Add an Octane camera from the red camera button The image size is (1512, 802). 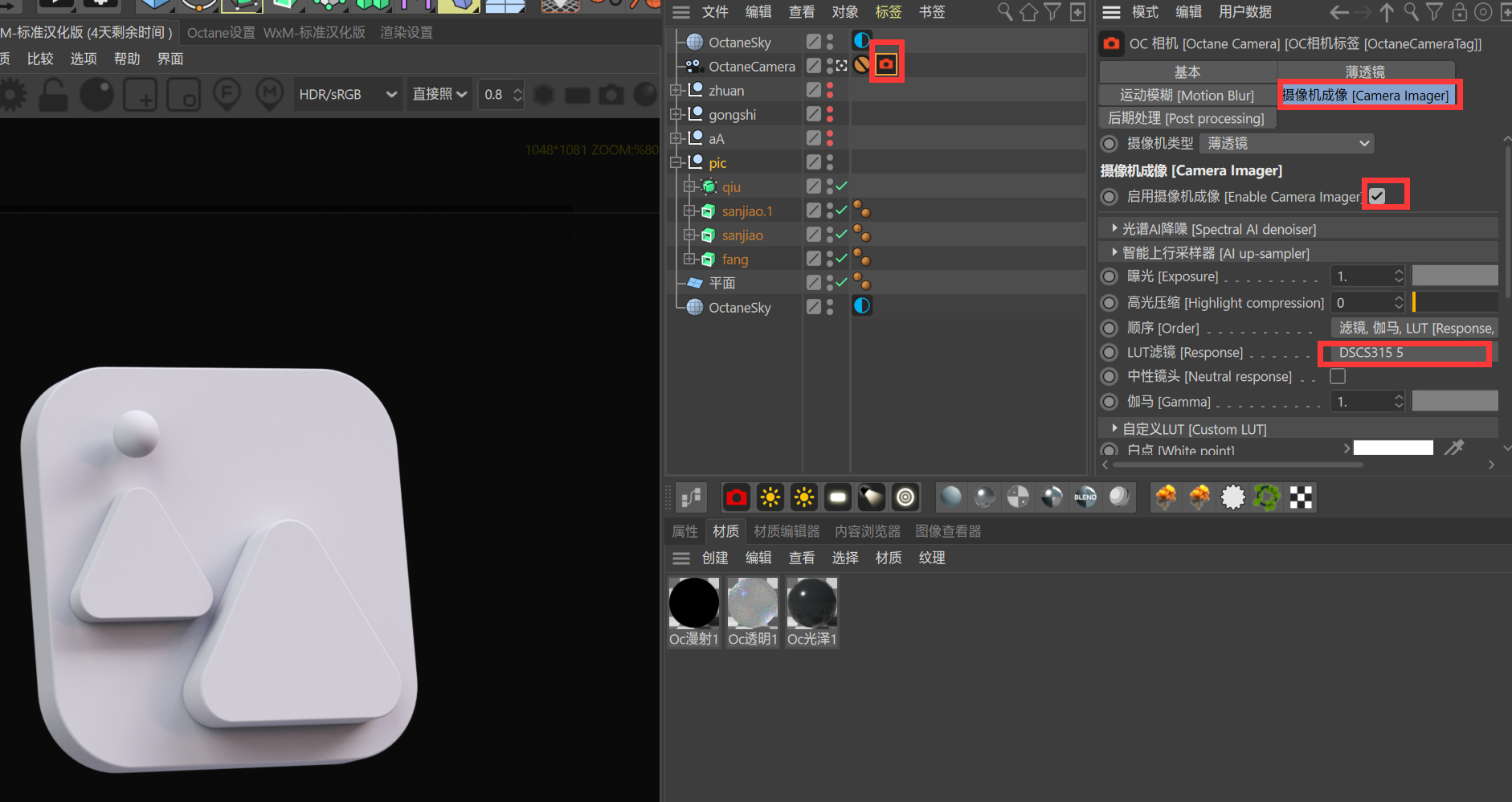click(x=736, y=497)
